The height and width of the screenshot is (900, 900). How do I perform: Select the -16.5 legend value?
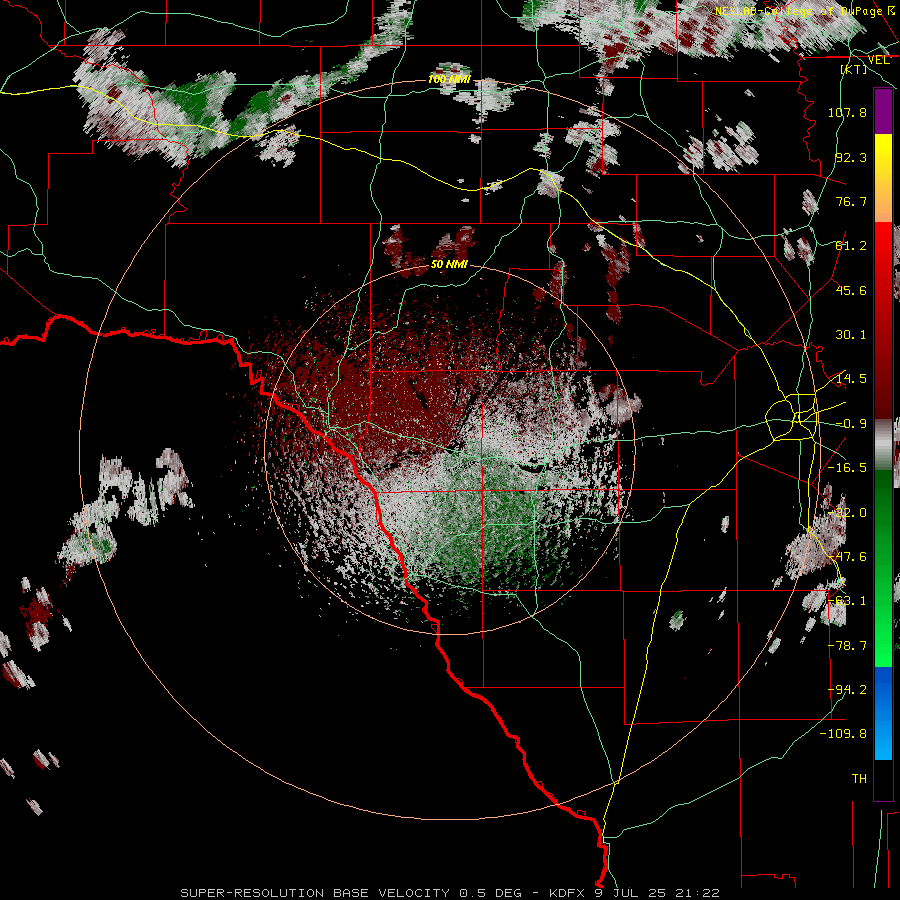pyautogui.click(x=847, y=468)
